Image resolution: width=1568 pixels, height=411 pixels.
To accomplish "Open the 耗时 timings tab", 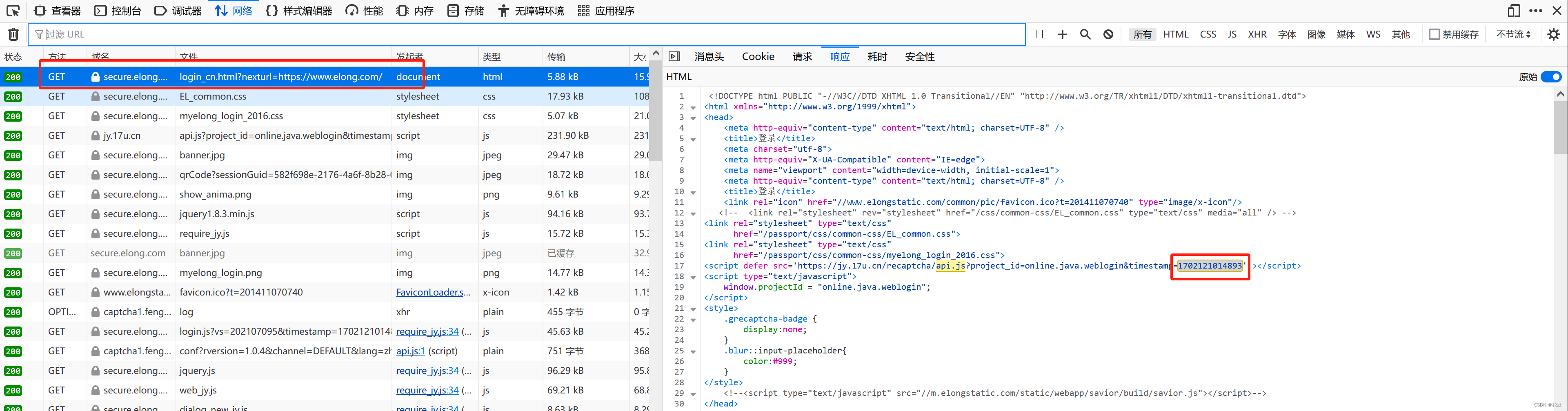I will tap(877, 57).
